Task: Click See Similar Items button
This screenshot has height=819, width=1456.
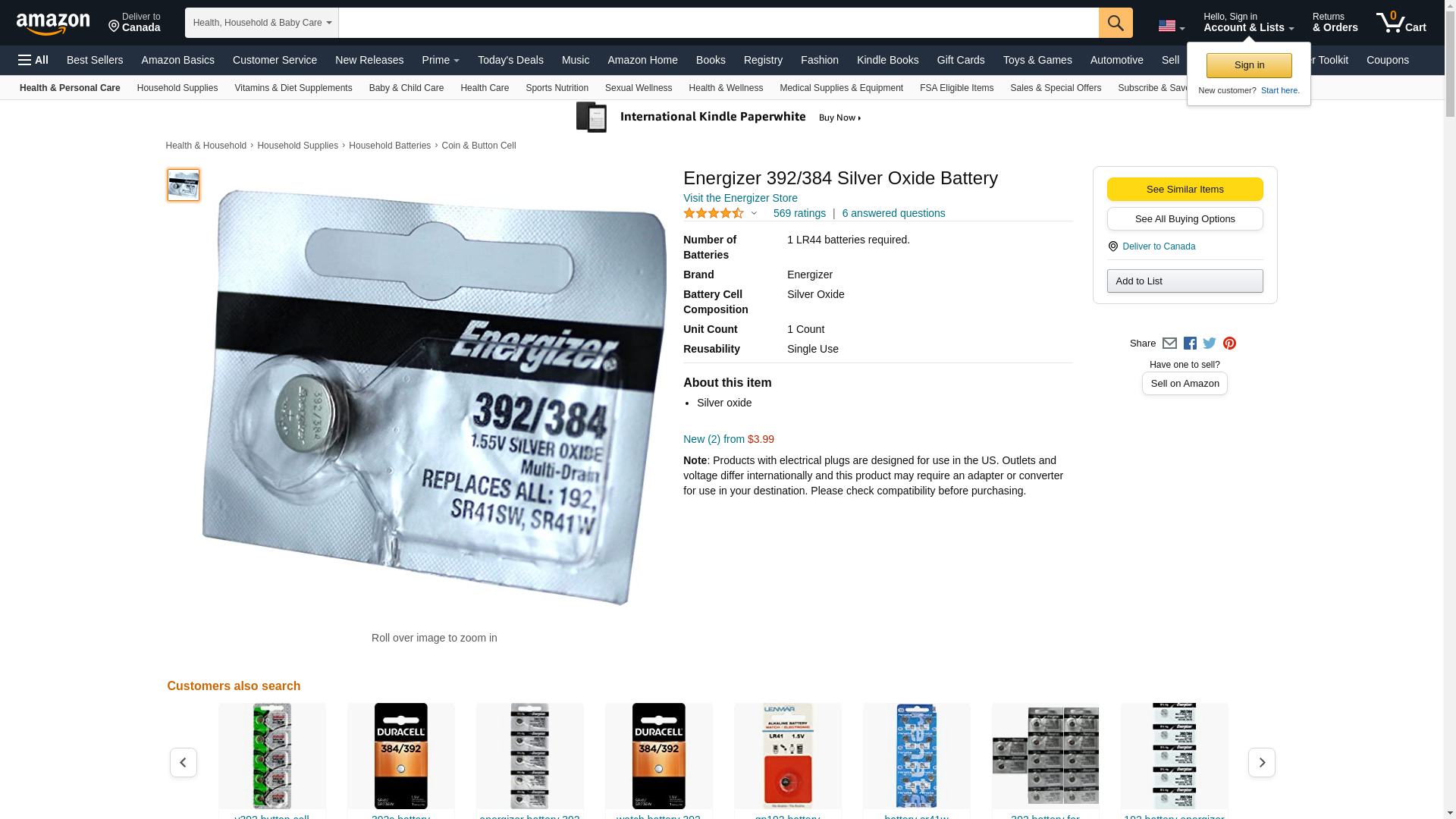Action: (1185, 189)
